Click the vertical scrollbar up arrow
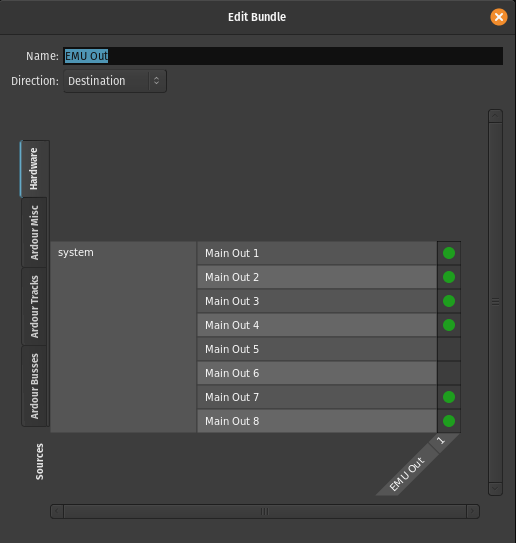 click(495, 116)
